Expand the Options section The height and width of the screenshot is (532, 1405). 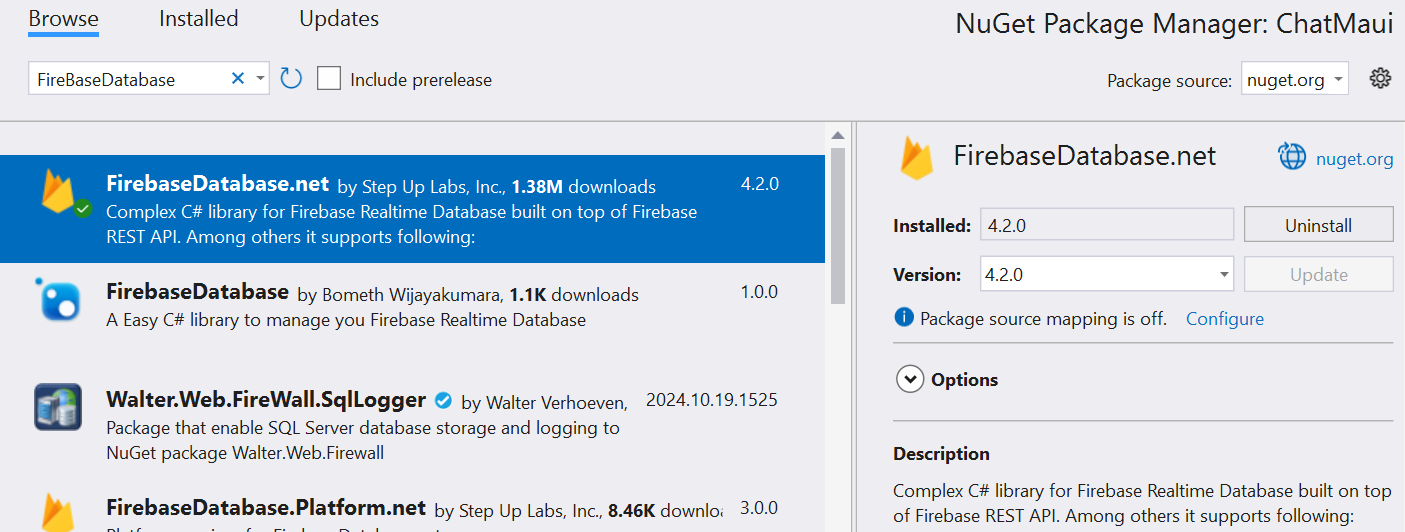click(x=910, y=380)
